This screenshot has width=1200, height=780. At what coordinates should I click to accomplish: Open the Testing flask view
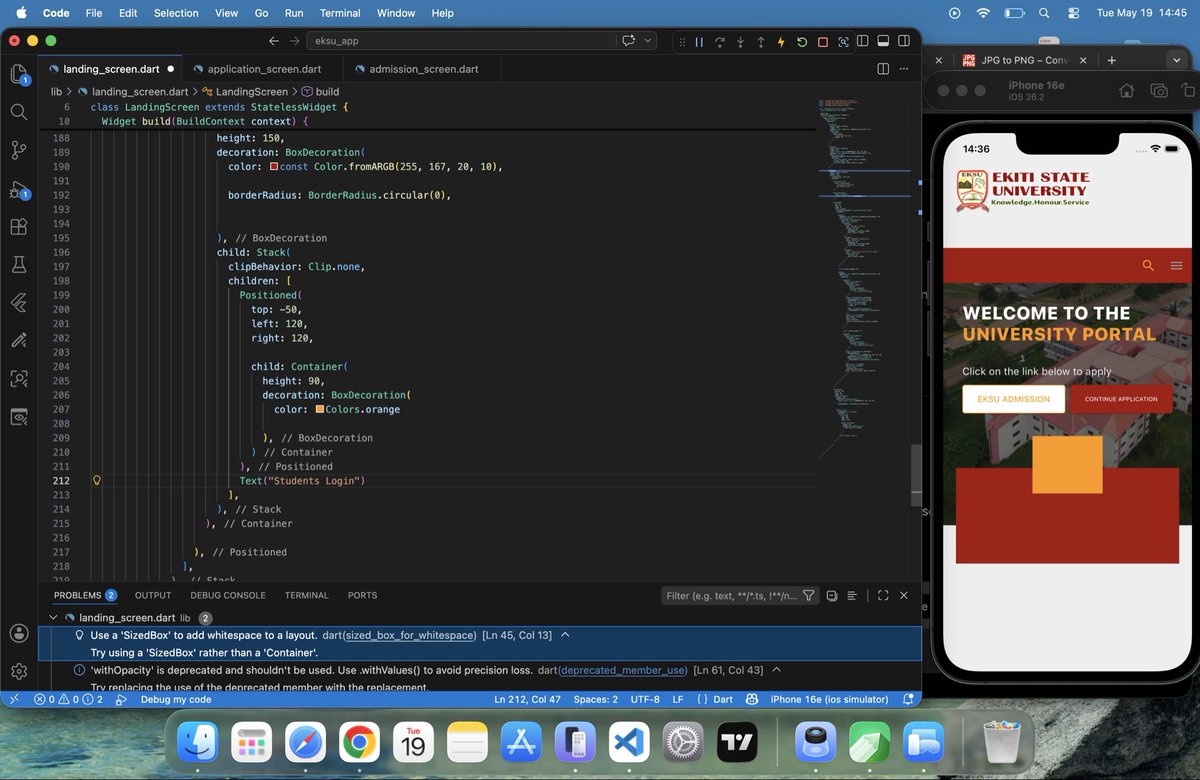tap(19, 265)
